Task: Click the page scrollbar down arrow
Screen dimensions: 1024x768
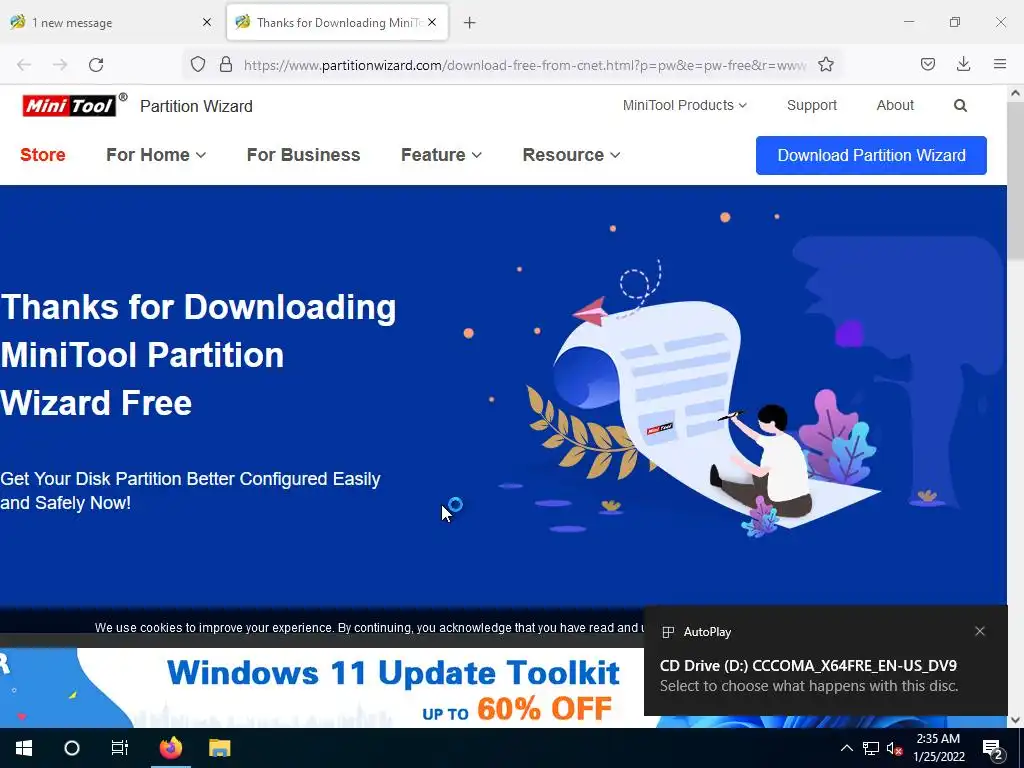Action: [1015, 720]
